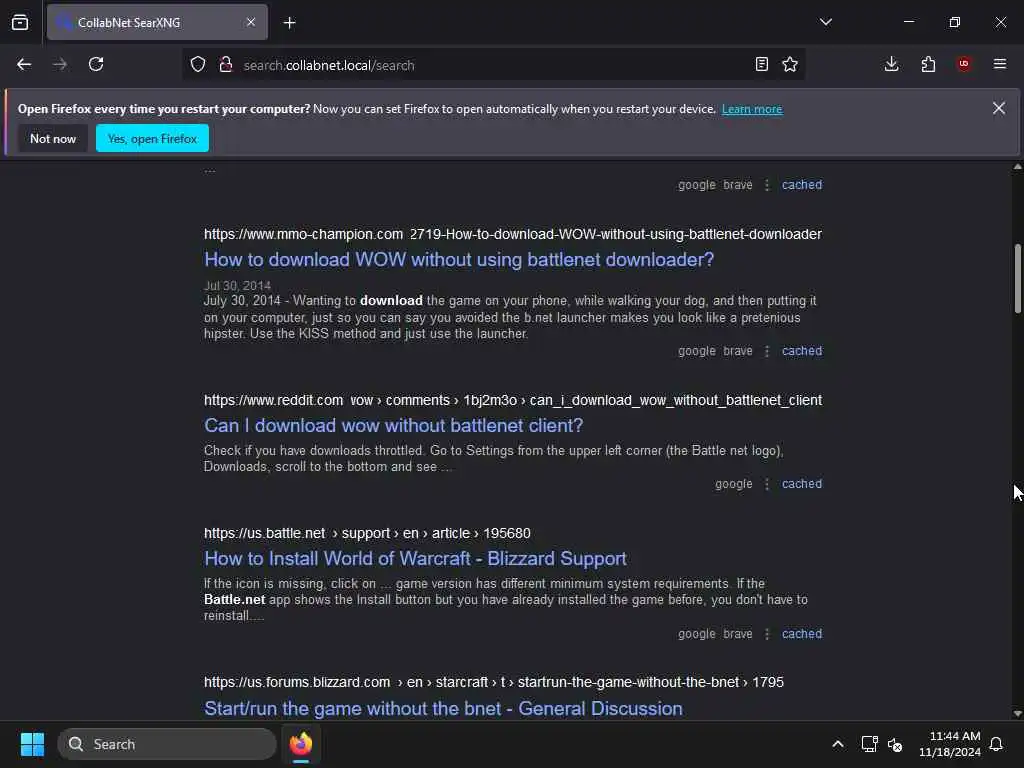Show hidden system tray icons chevron

pyautogui.click(x=838, y=744)
